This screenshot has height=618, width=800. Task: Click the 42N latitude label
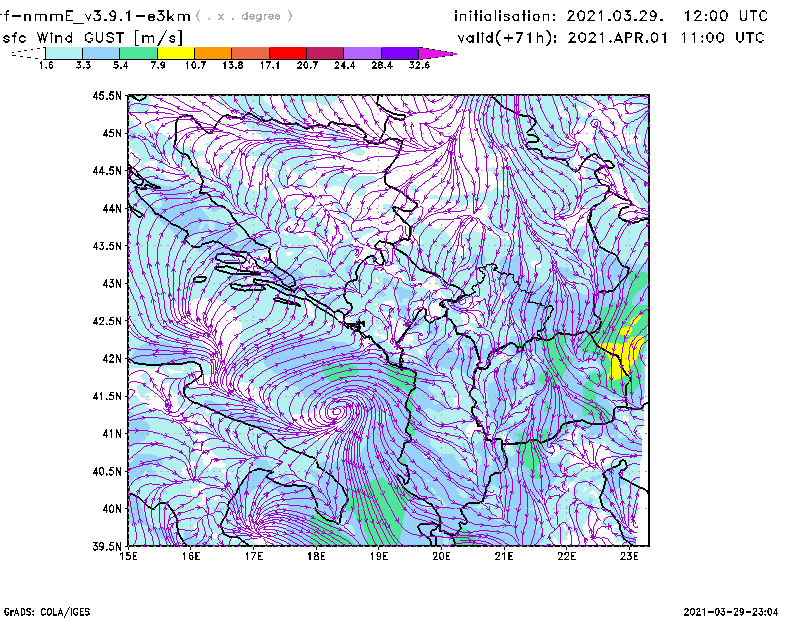(112, 358)
